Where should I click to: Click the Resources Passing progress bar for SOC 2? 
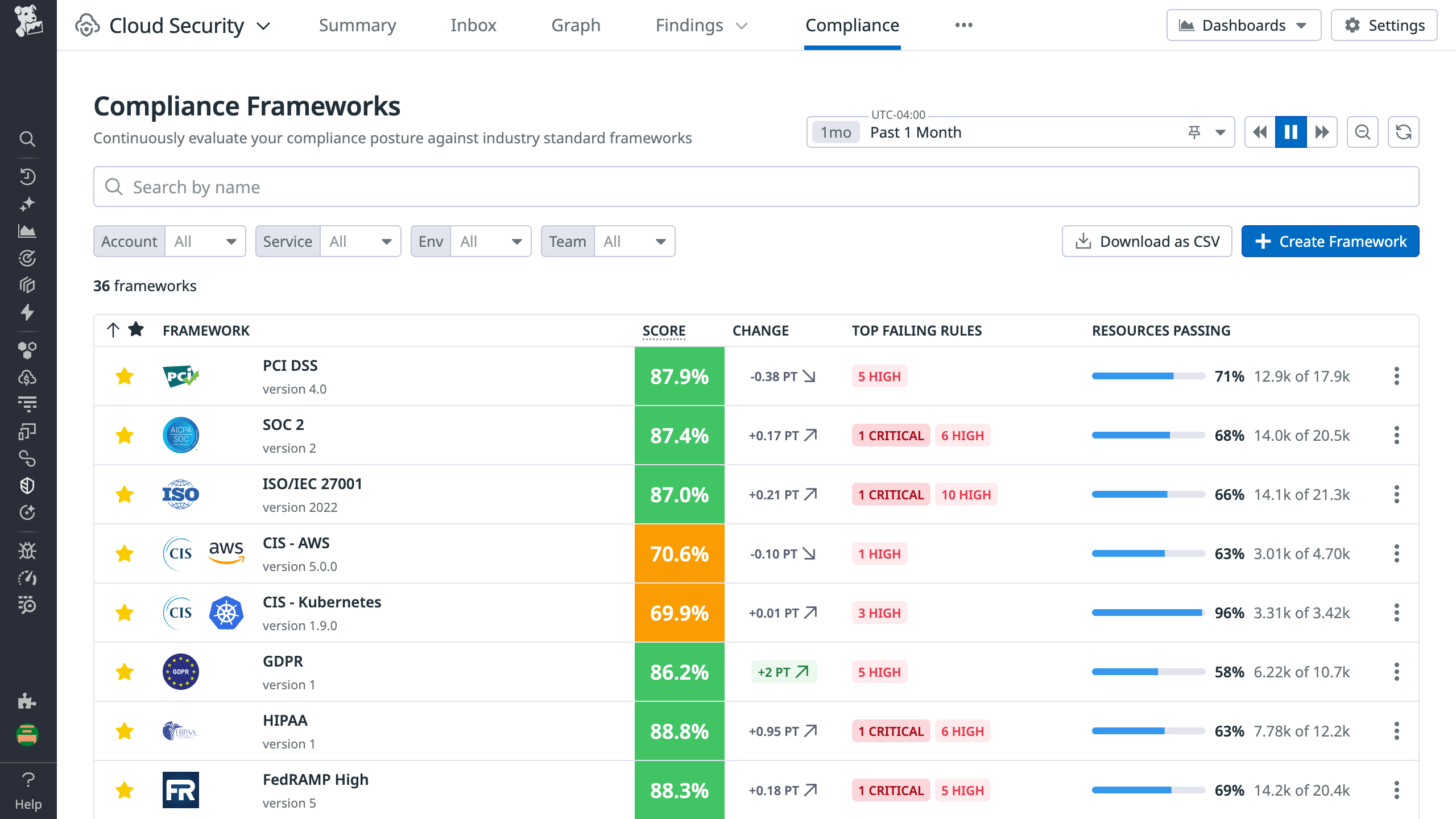click(1147, 435)
